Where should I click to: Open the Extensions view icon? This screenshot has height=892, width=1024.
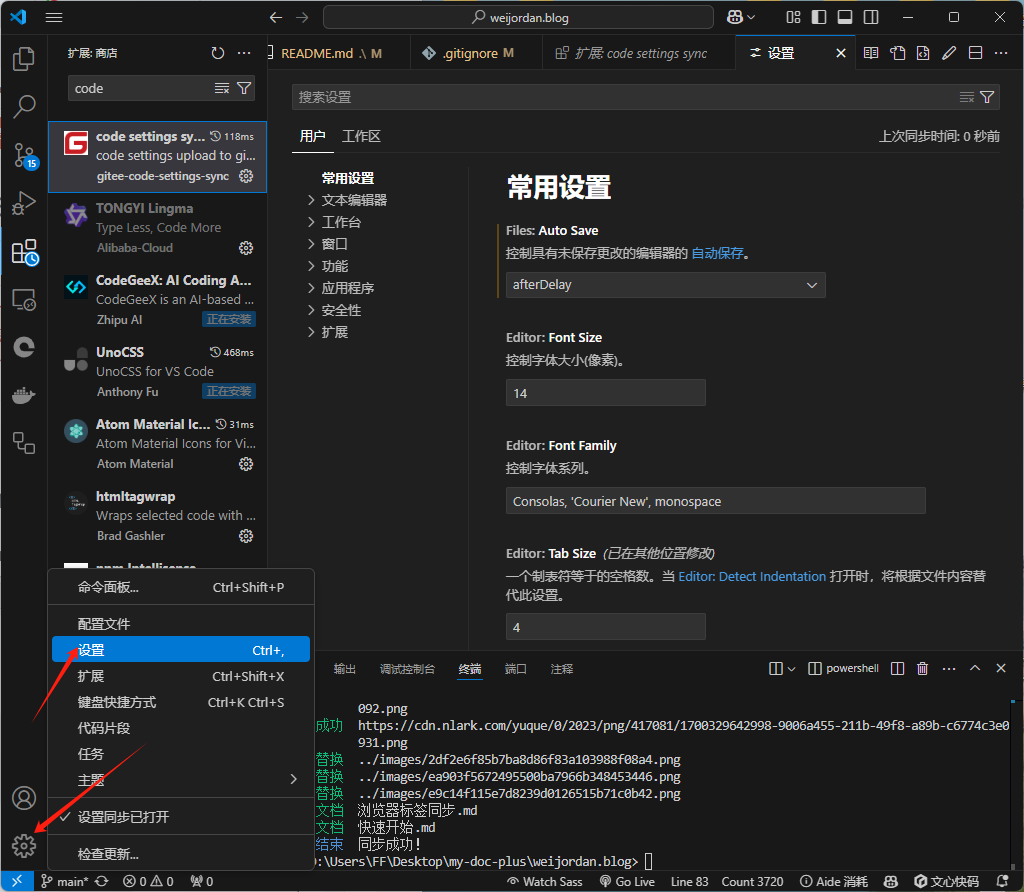point(25,252)
